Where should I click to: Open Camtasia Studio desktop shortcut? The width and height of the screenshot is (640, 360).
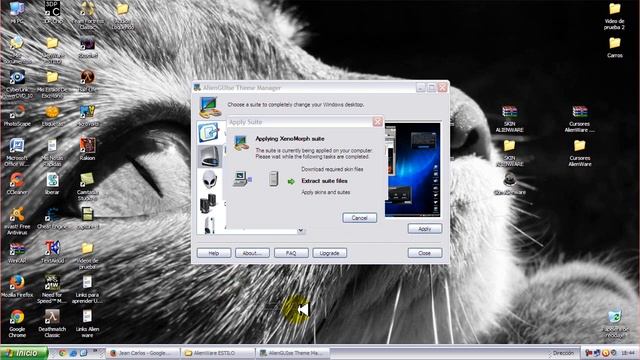click(87, 187)
